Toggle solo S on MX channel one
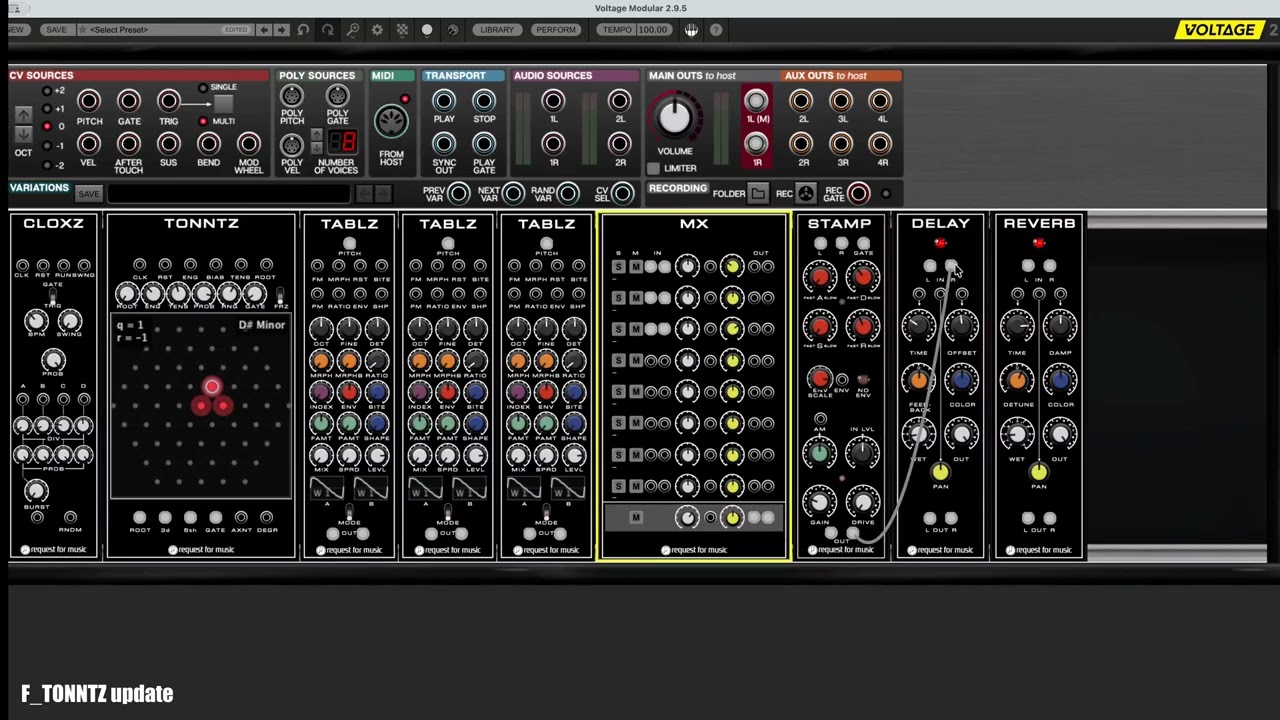This screenshot has width=1280, height=720. coord(619,267)
